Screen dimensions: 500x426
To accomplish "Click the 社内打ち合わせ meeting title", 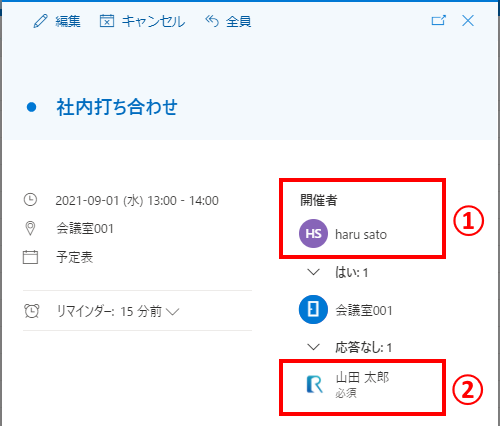I will [117, 107].
